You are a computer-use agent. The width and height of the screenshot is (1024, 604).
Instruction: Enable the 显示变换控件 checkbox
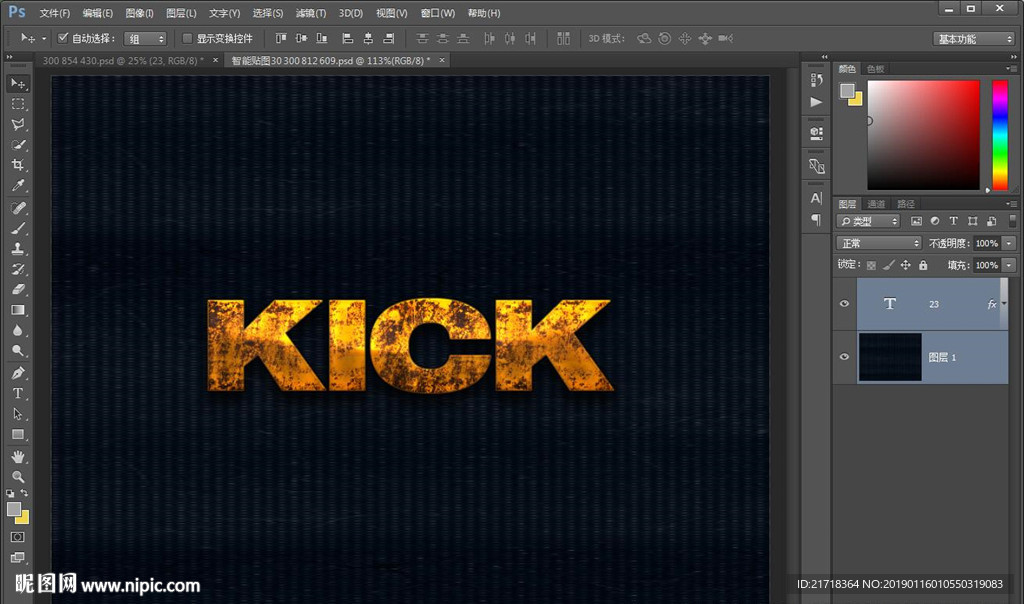[187, 38]
